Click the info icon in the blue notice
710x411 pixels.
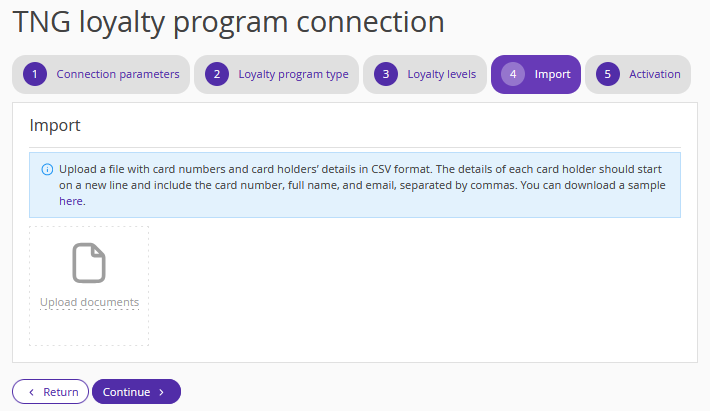click(x=47, y=169)
